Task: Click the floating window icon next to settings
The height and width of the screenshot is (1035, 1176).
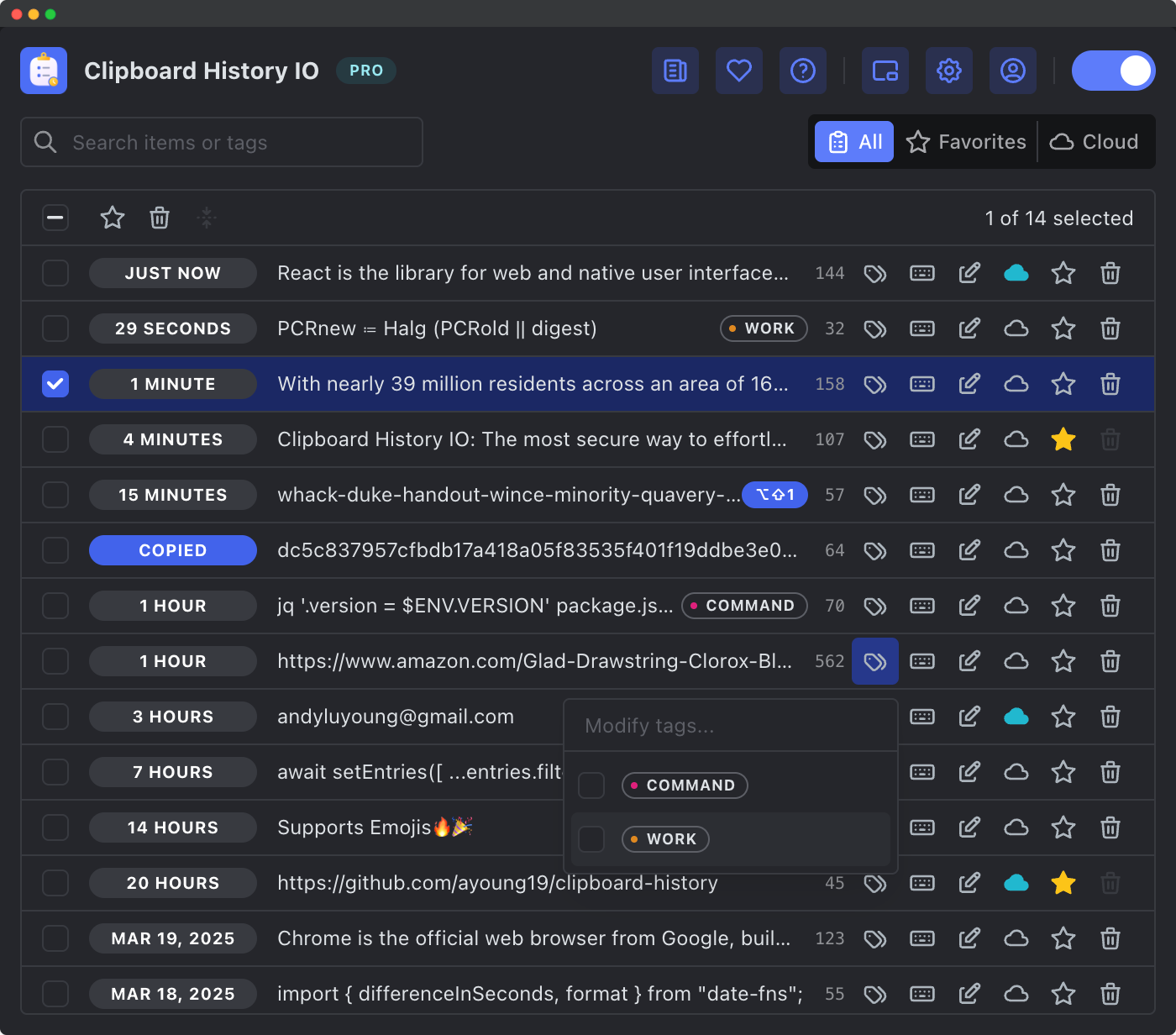Action: coord(885,71)
